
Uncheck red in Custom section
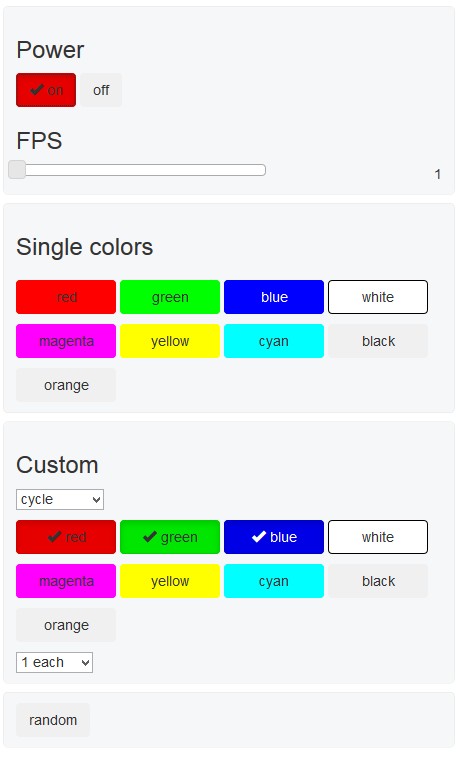pyautogui.click(x=66, y=537)
